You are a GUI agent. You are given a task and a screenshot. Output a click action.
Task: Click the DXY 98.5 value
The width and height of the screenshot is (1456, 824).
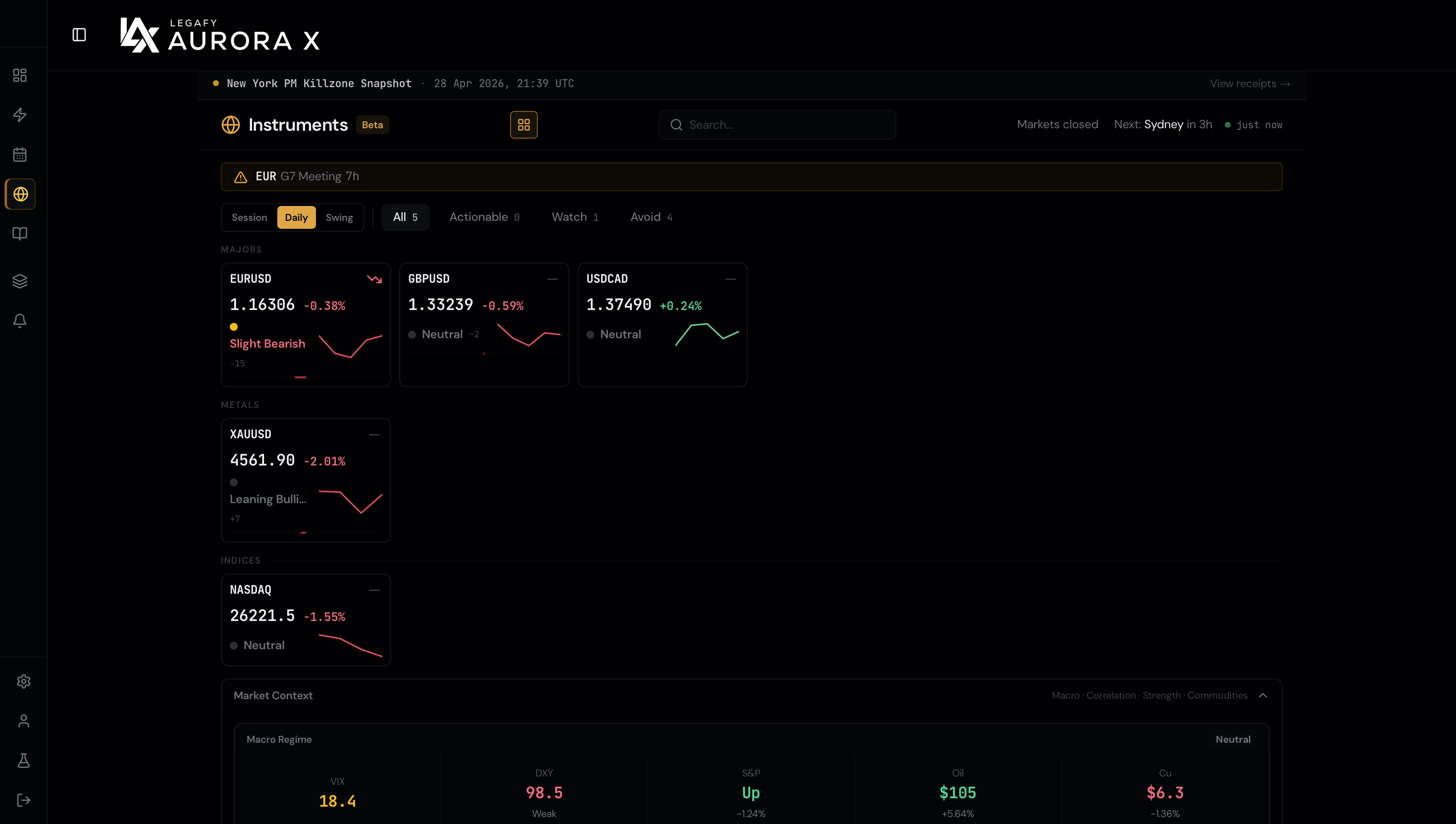click(x=544, y=793)
